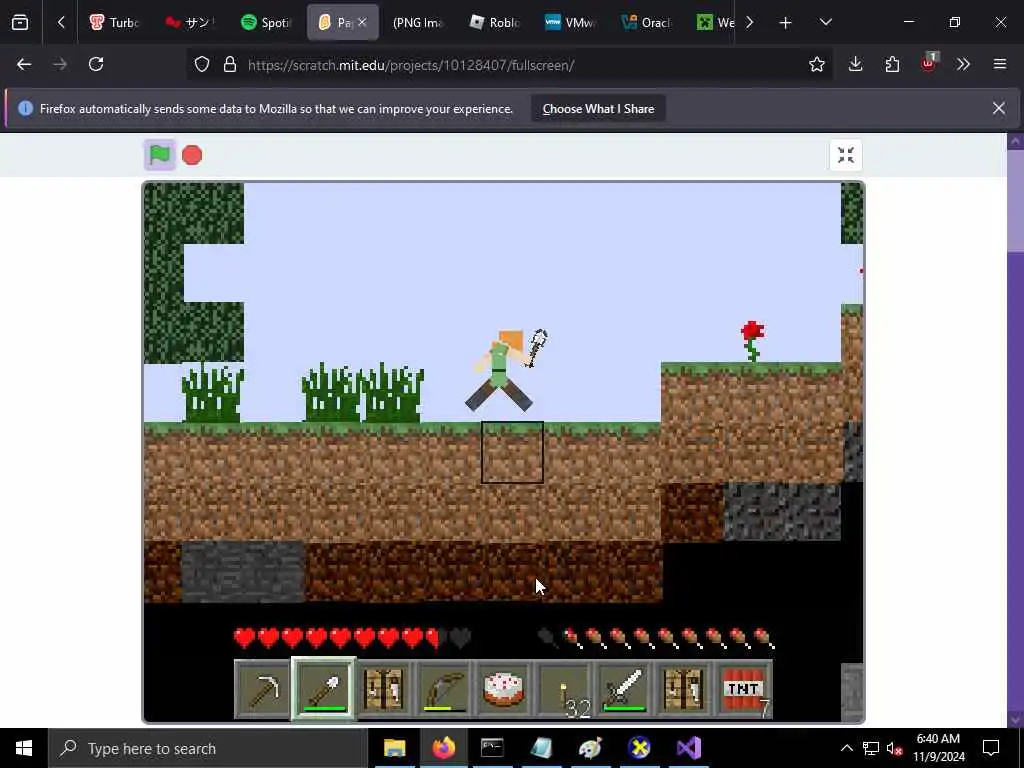Switch to the Oracle browser tab
Image resolution: width=1024 pixels, height=768 pixels.
(646, 22)
